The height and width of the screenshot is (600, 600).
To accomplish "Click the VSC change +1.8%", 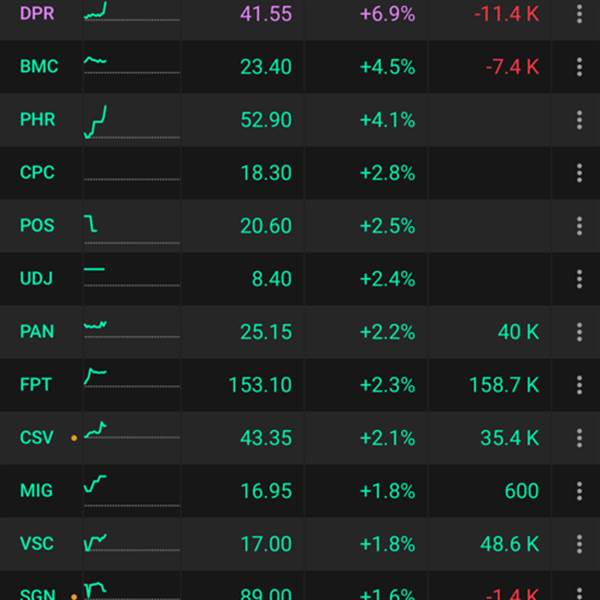I will pos(387,544).
